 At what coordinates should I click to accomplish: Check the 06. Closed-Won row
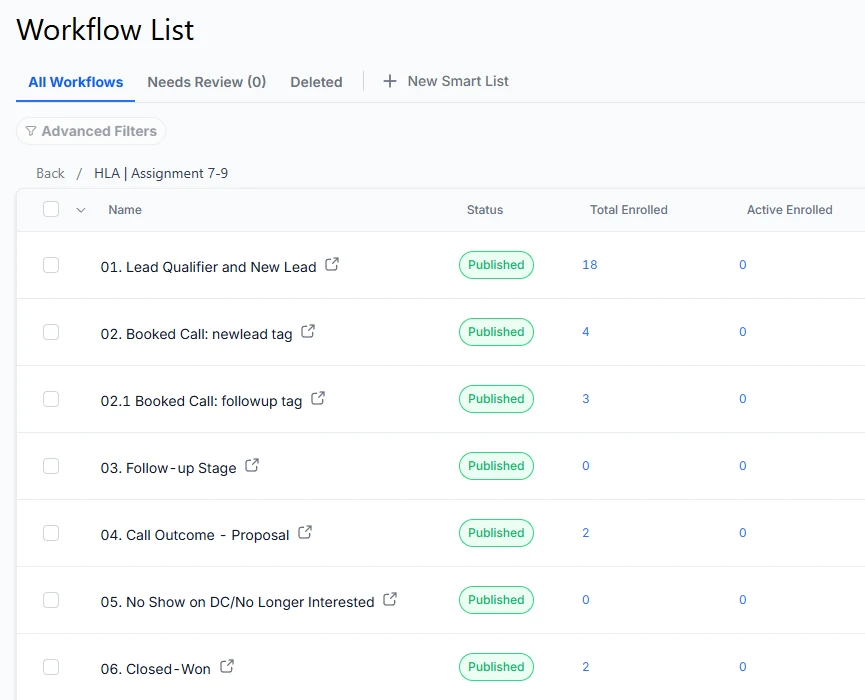pyautogui.click(x=51, y=667)
